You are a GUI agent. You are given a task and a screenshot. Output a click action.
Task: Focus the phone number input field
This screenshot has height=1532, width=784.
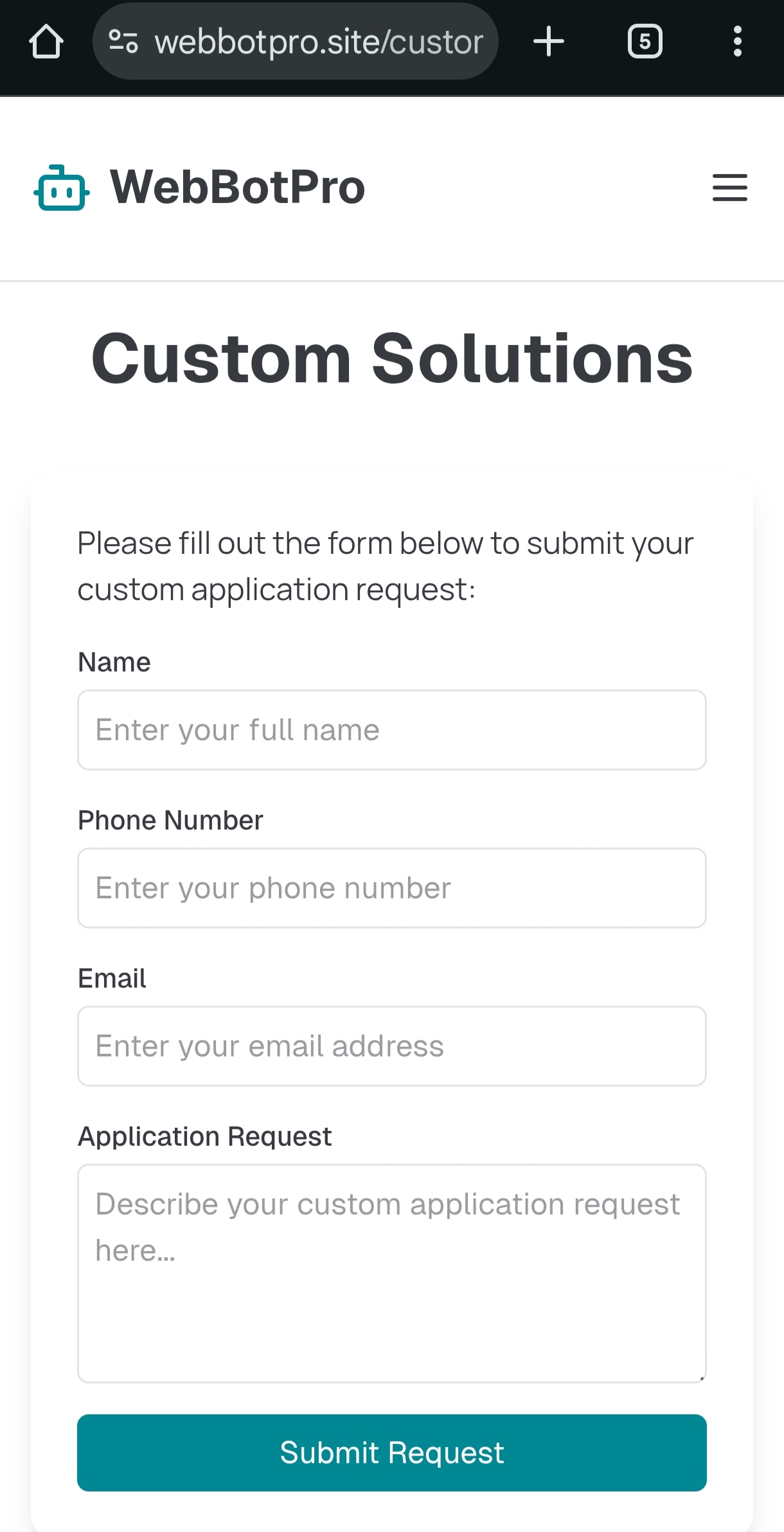[x=391, y=888]
